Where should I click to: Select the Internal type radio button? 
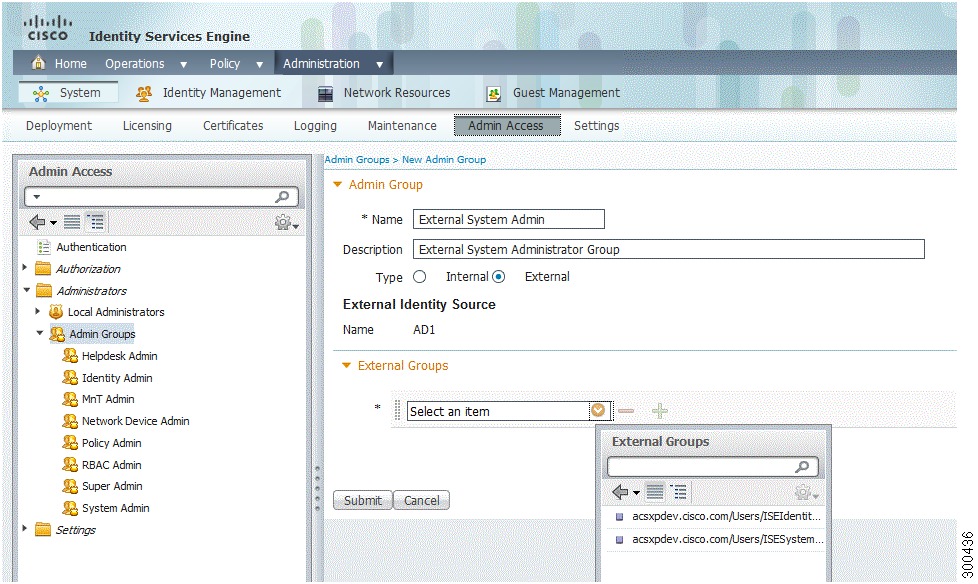coord(419,277)
